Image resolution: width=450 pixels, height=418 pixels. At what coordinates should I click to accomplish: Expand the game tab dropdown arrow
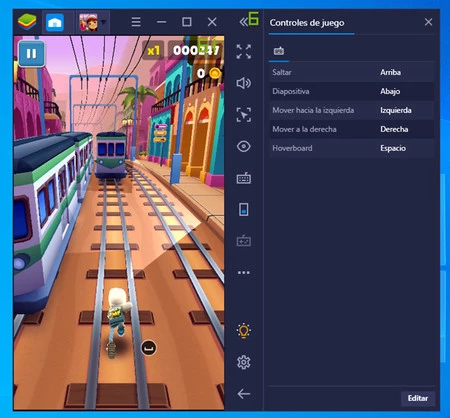click(104, 22)
